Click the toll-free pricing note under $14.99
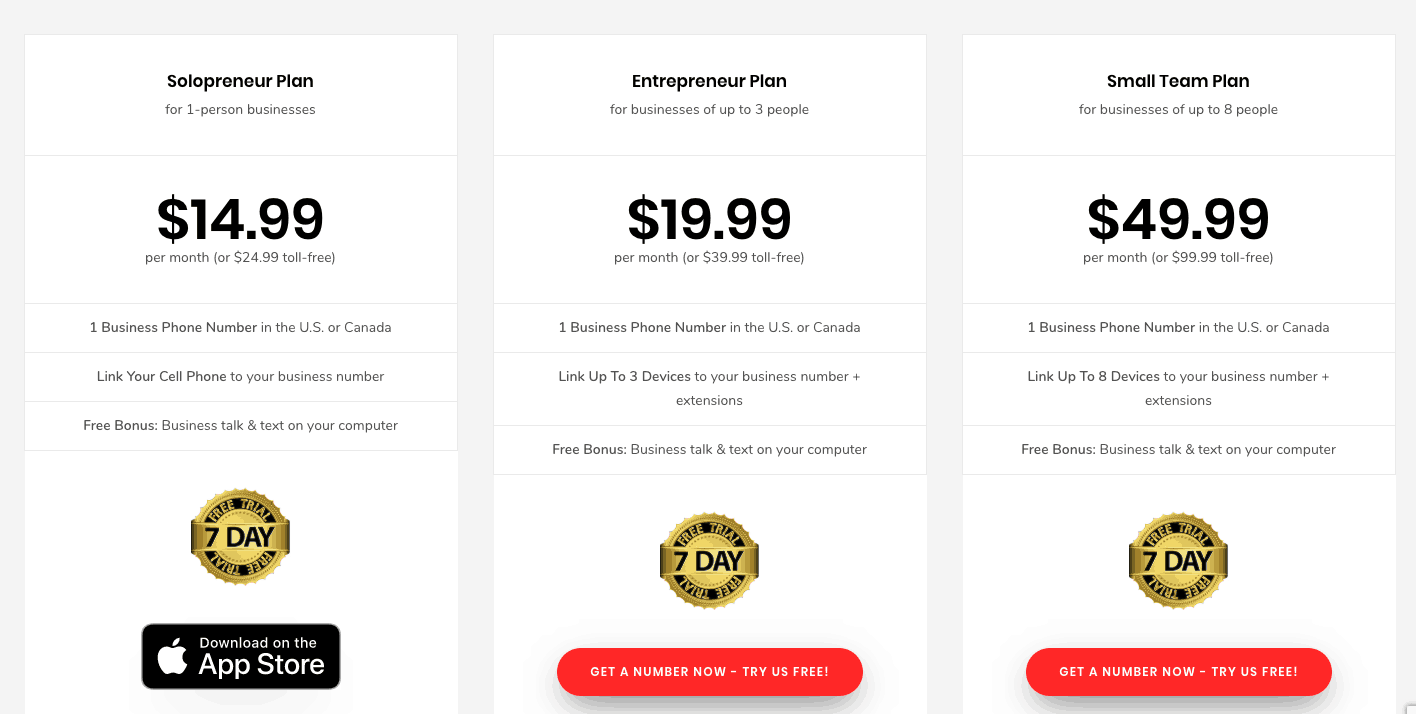The image size is (1416, 714). pos(240,257)
